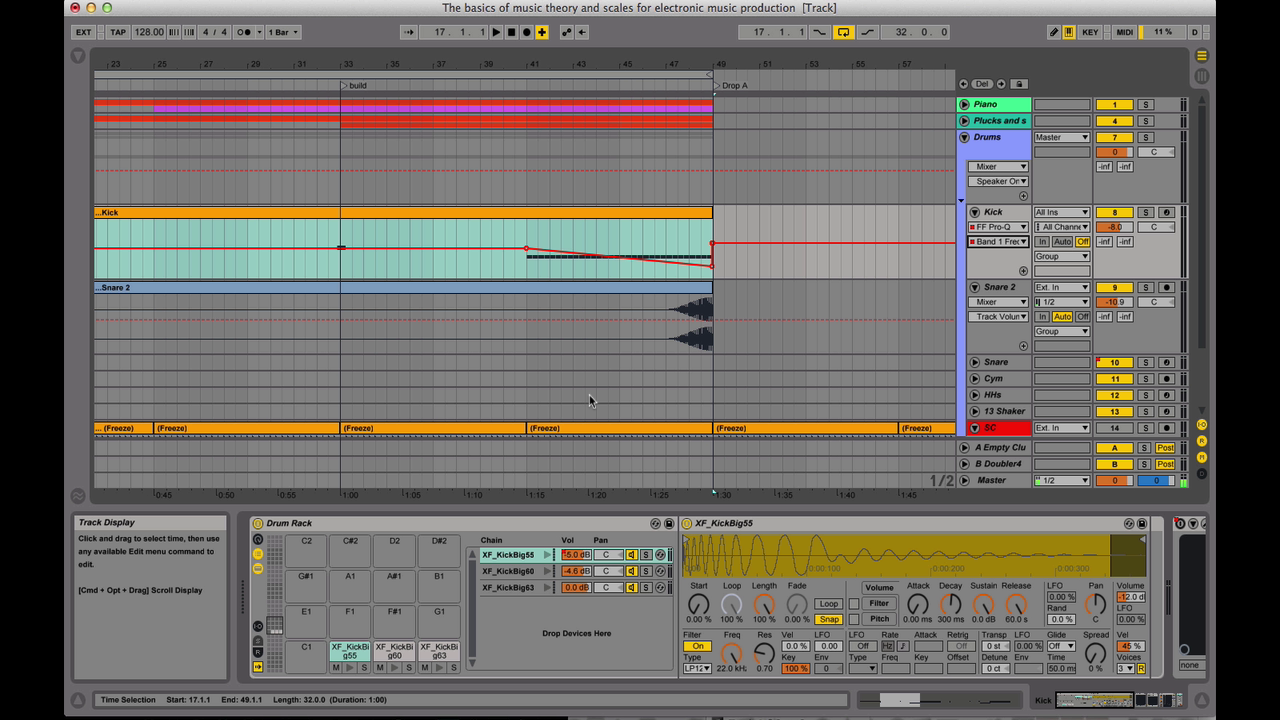This screenshot has height=720, width=1280.
Task: Solo the Kick track
Action: [1146, 212]
